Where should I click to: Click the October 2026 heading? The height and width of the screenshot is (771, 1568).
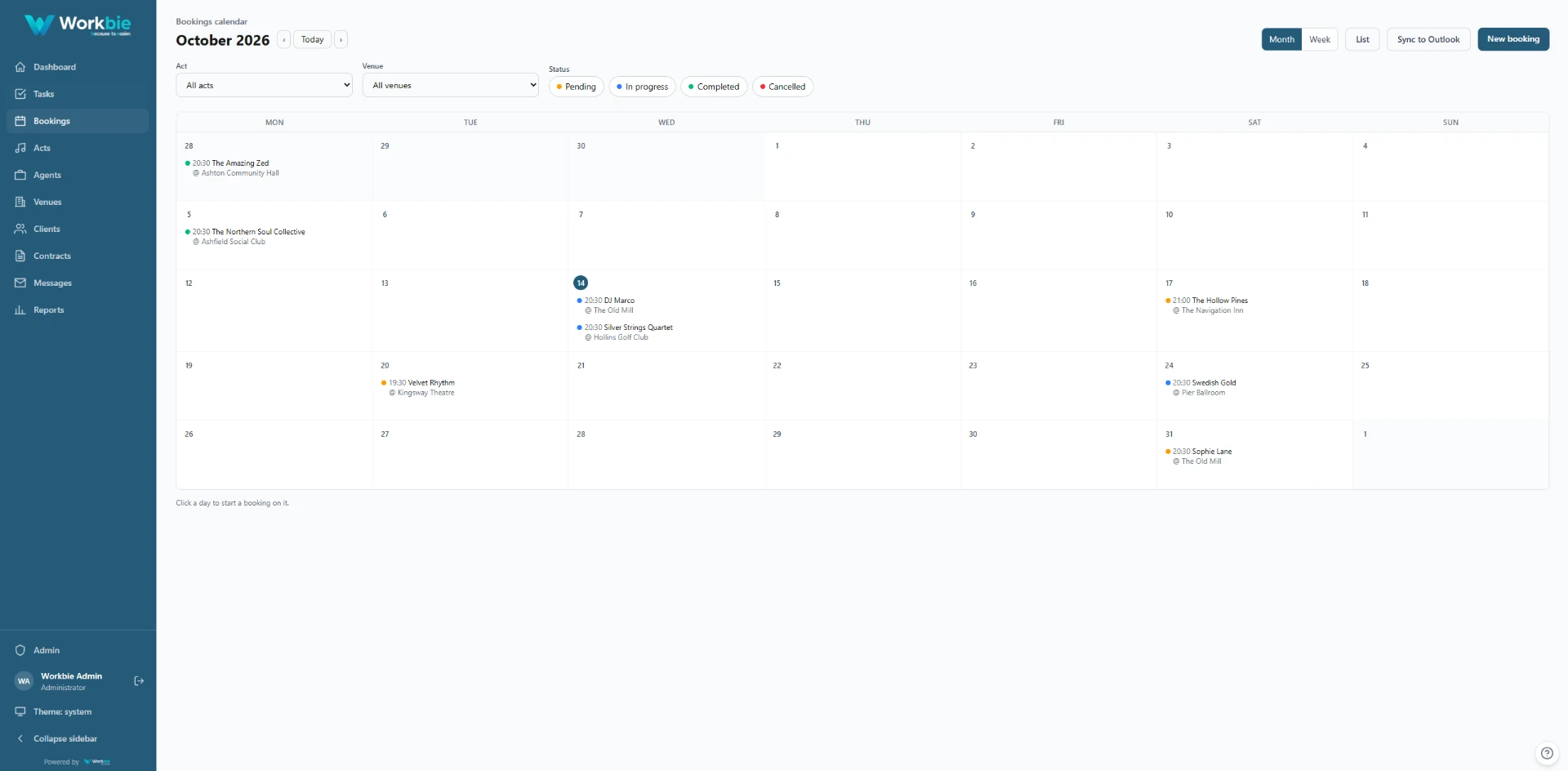coord(223,40)
